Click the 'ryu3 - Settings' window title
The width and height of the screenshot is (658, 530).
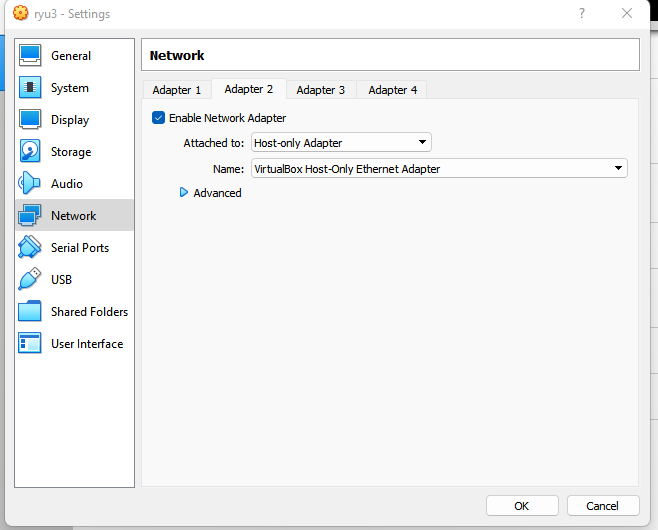point(72,14)
